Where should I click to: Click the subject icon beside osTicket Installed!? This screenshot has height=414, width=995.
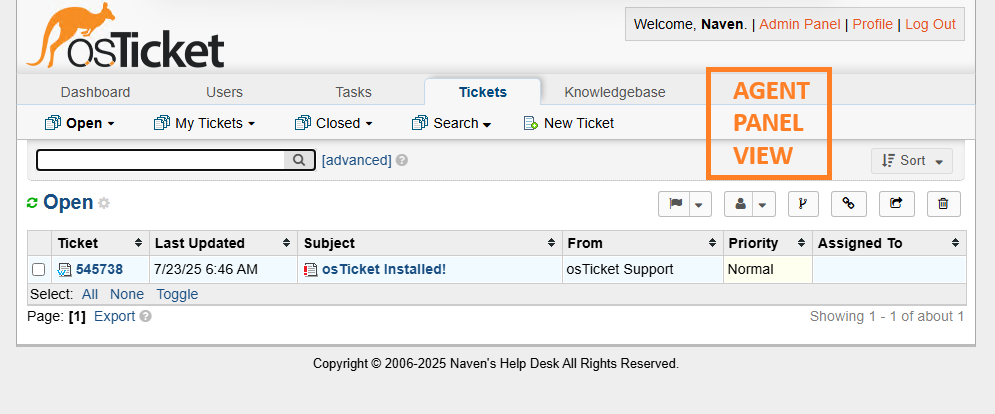[310, 270]
